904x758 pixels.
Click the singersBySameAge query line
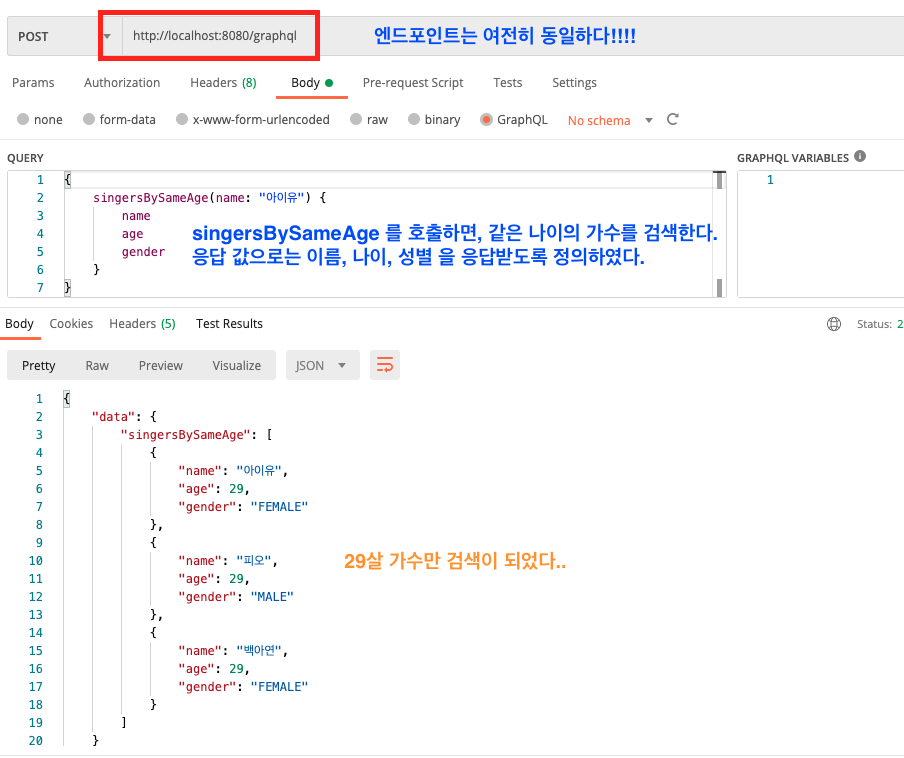tap(209, 198)
